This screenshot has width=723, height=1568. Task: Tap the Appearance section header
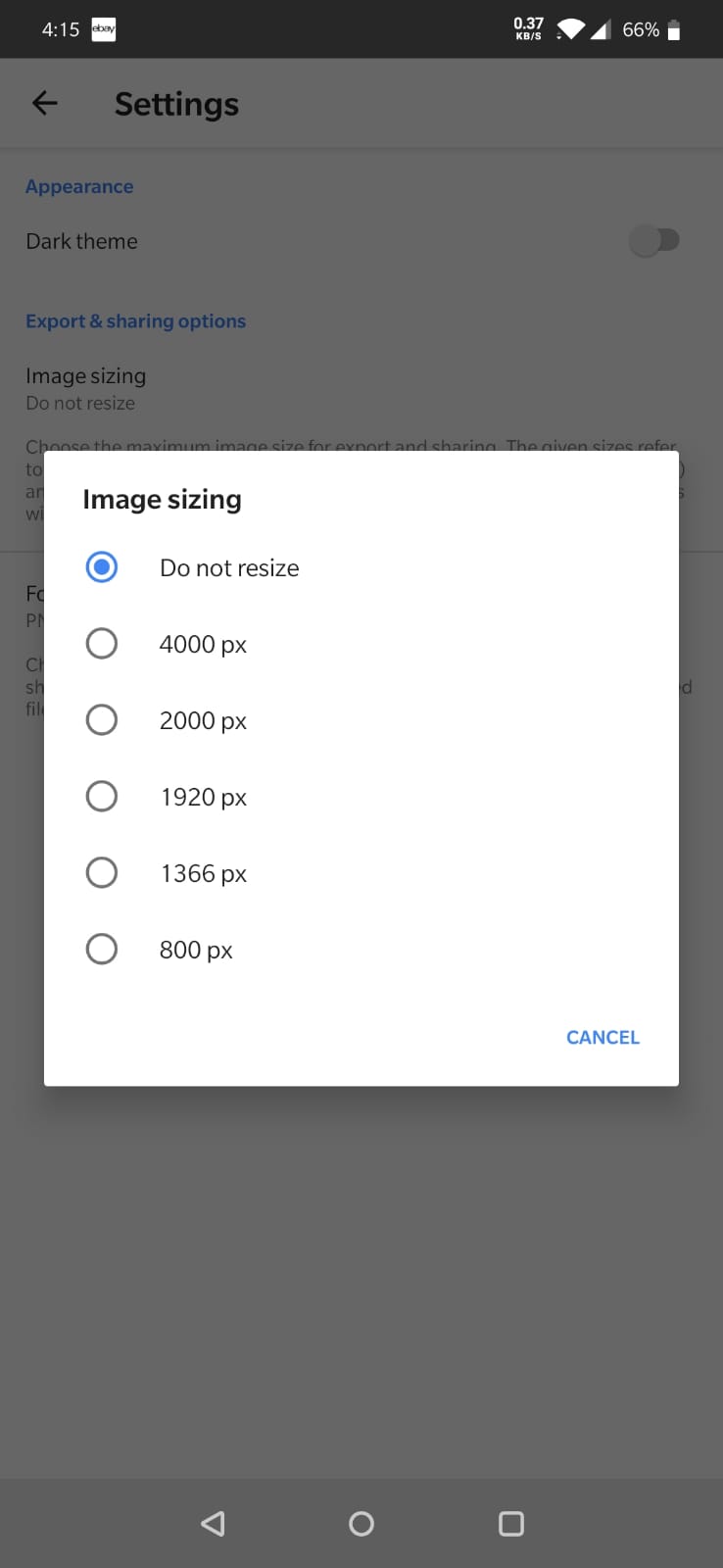[78, 186]
